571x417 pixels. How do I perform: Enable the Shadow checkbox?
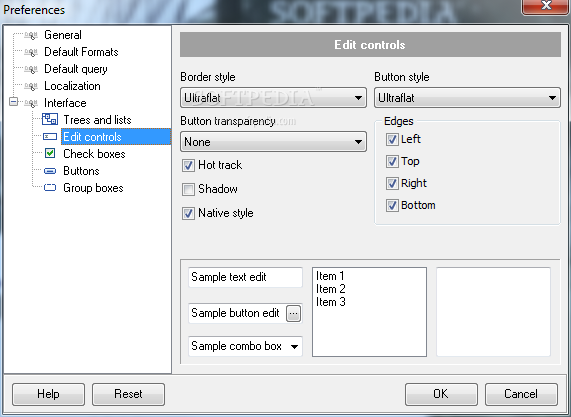pyautogui.click(x=188, y=189)
